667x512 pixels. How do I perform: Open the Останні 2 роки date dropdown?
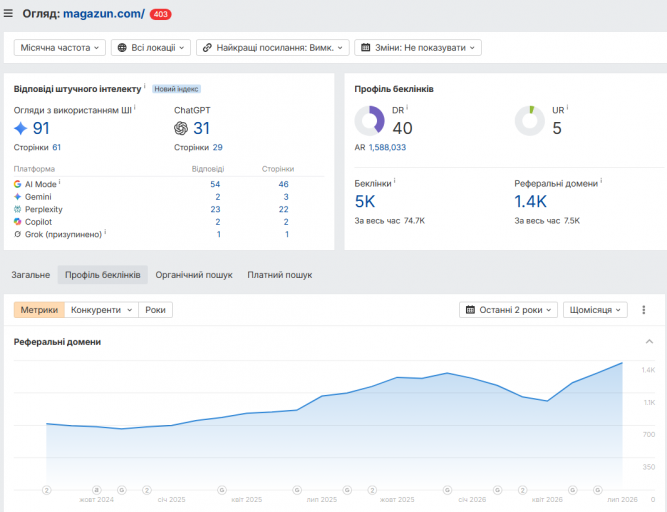(x=508, y=310)
